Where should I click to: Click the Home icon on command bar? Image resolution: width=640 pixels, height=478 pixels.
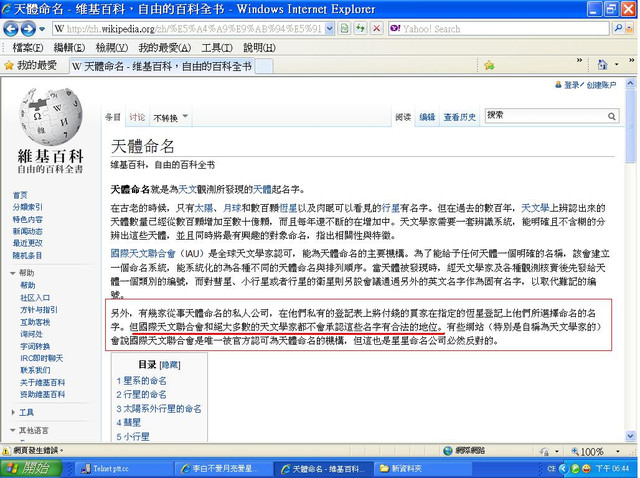click(602, 65)
